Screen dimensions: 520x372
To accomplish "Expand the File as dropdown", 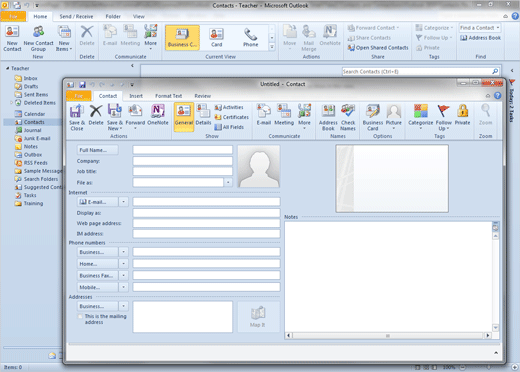I will [228, 182].
